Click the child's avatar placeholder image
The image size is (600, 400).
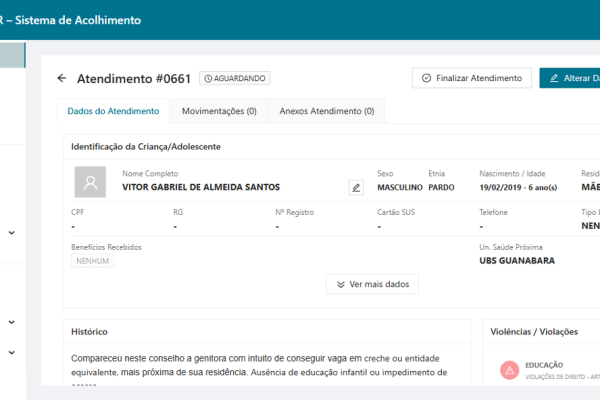pos(91,182)
